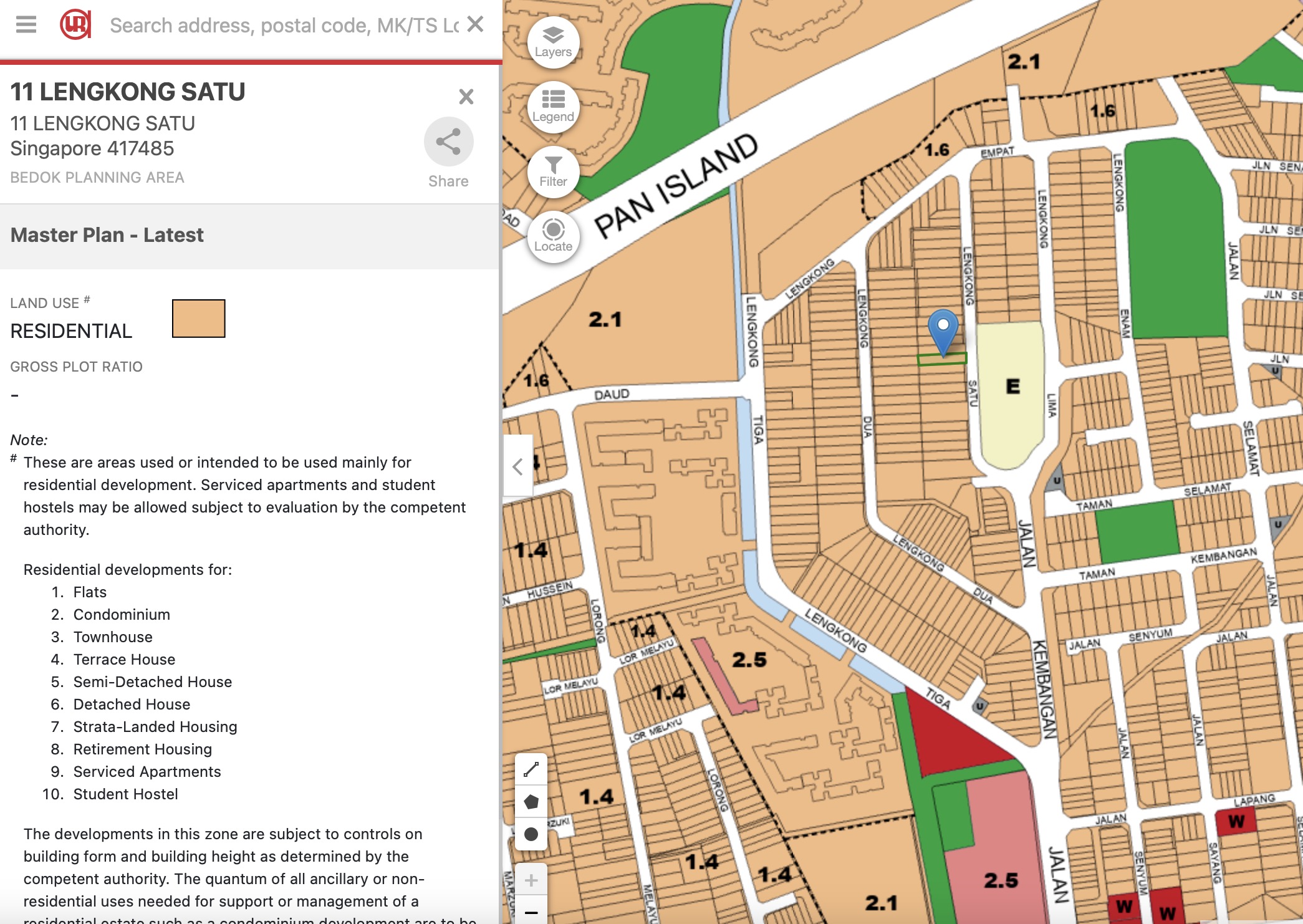Screen dimensions: 1303x924
Task: Click the BEDOK PLANNING AREA text
Action: coord(97,178)
